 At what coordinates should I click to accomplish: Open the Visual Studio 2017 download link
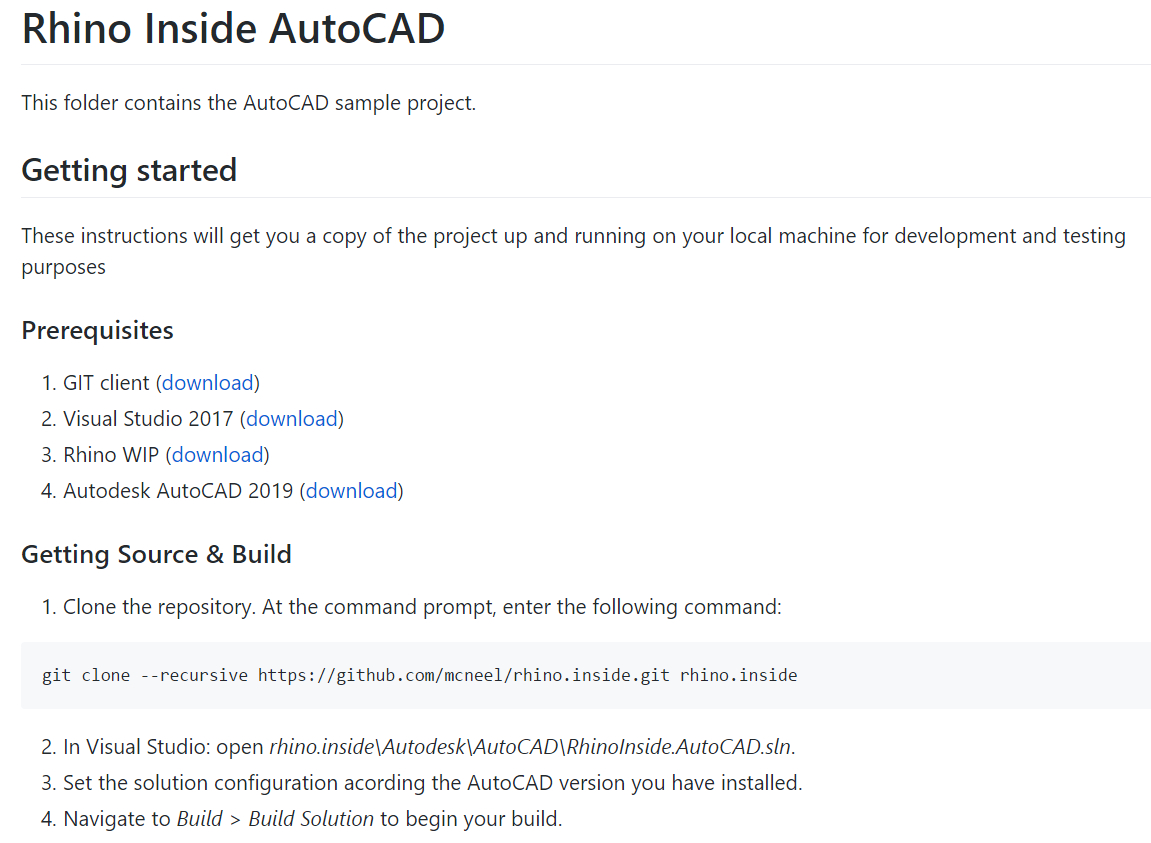[x=292, y=419]
